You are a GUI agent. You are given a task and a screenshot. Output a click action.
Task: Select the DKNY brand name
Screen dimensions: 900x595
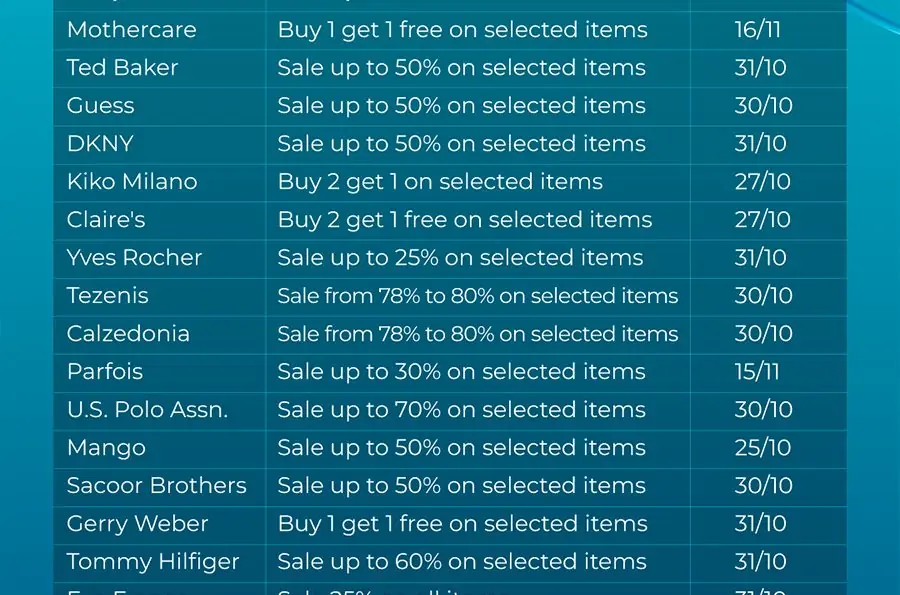100,143
